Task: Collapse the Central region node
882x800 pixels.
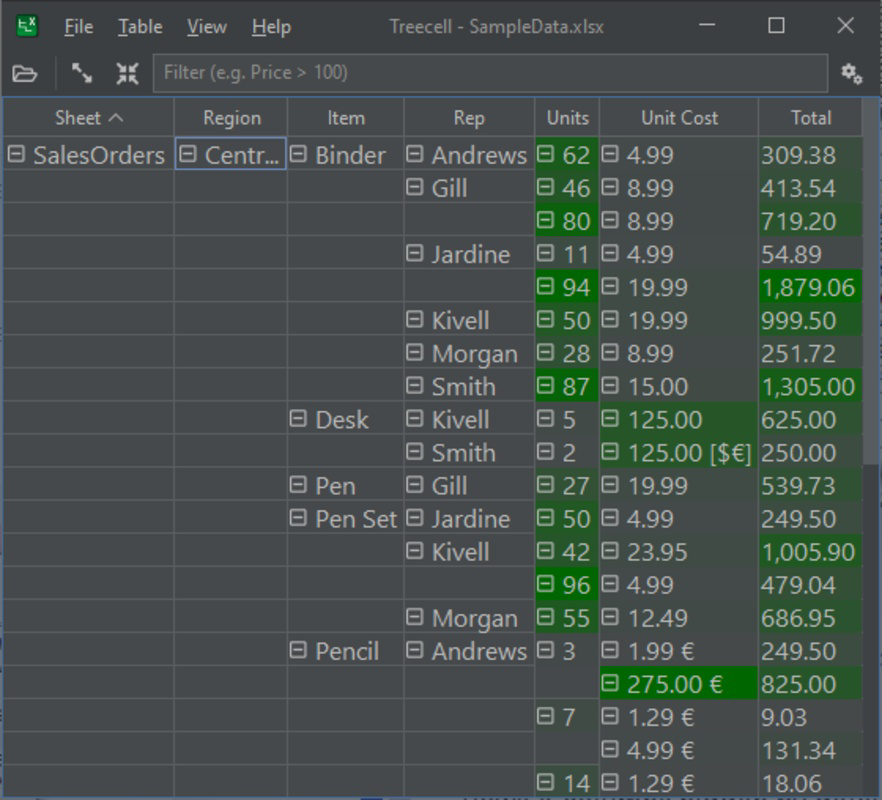Action: tap(188, 154)
